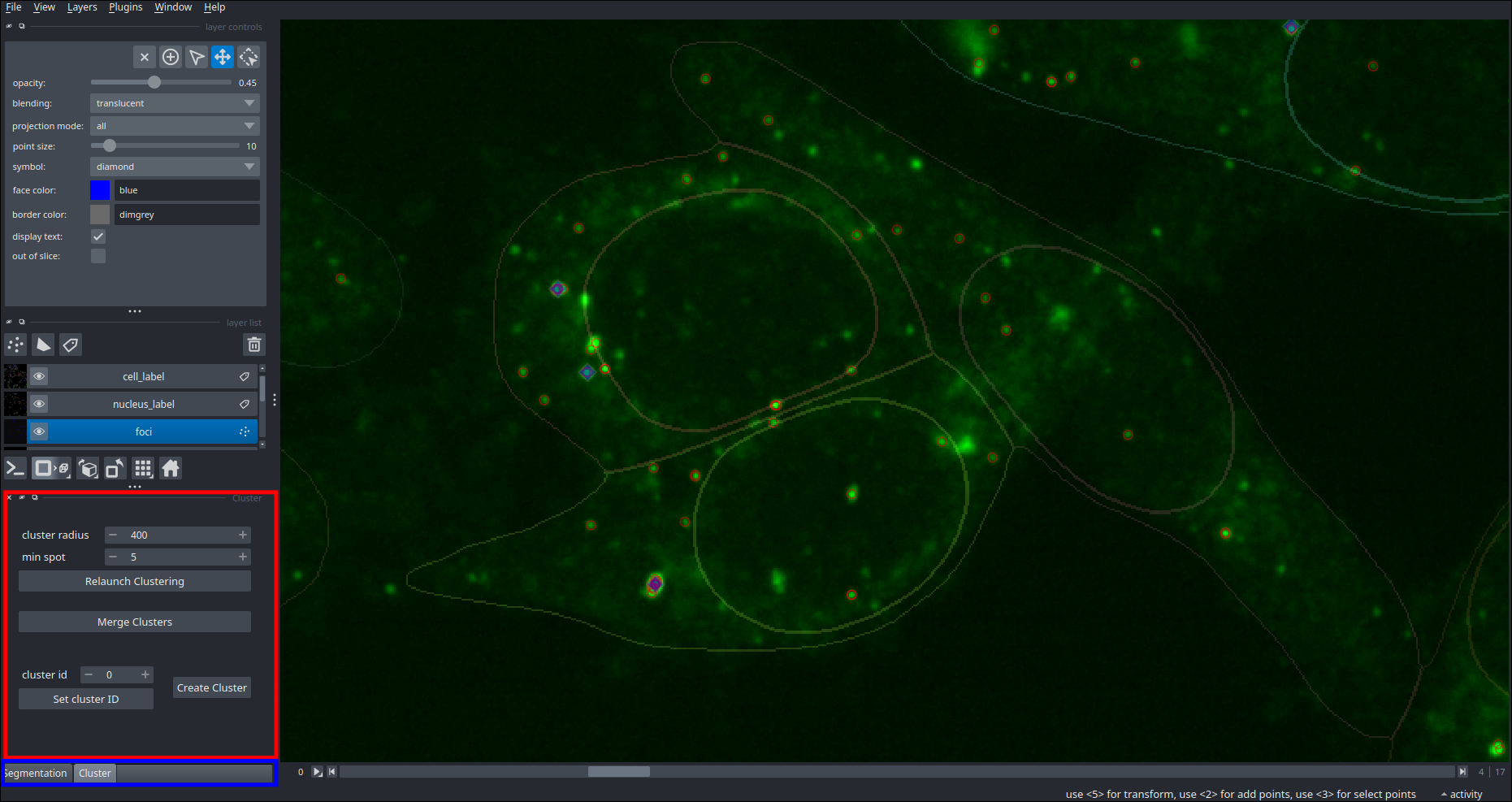Image resolution: width=1512 pixels, height=802 pixels.
Task: Create a new points layer
Action: coord(15,345)
